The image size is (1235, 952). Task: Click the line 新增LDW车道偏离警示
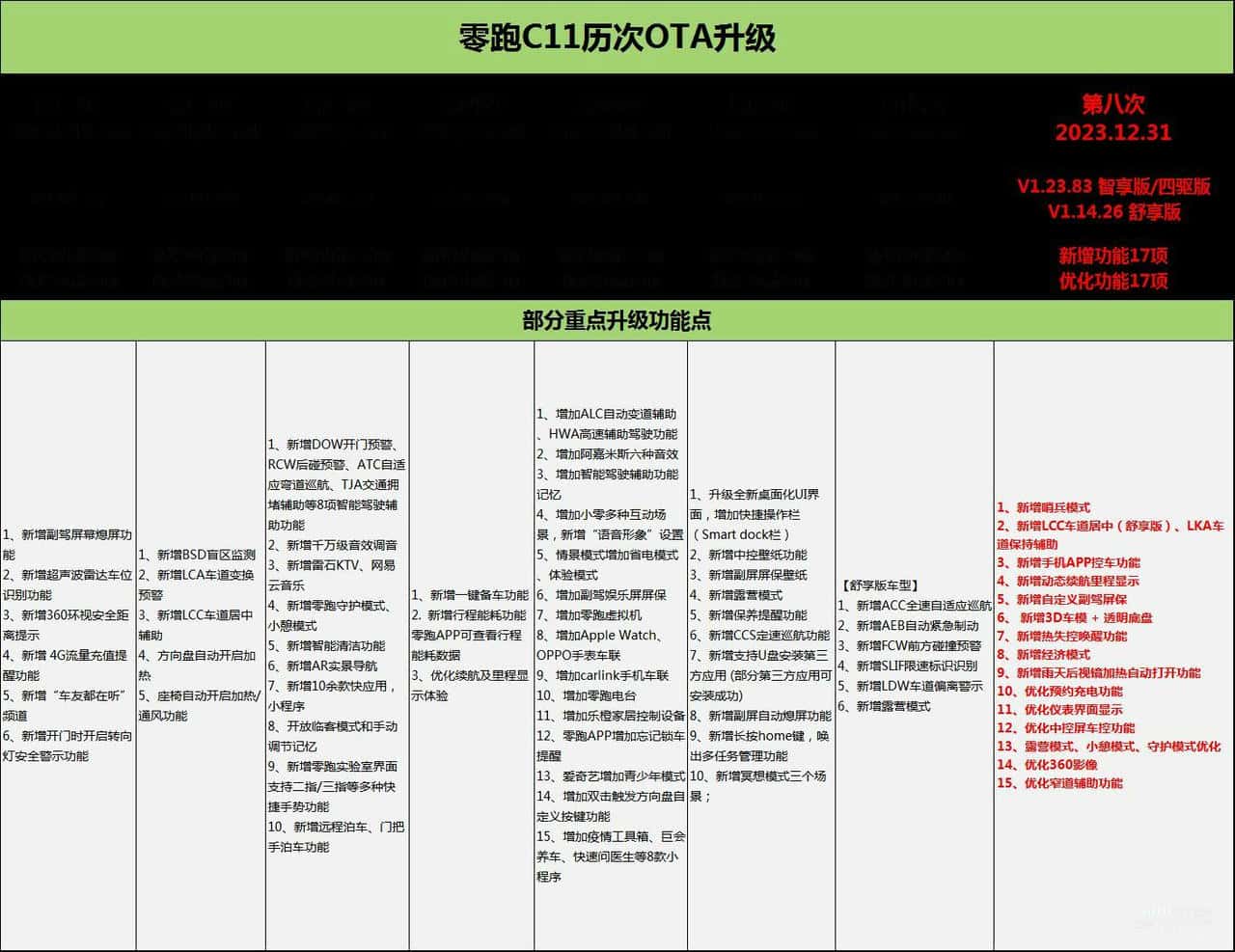(x=911, y=687)
